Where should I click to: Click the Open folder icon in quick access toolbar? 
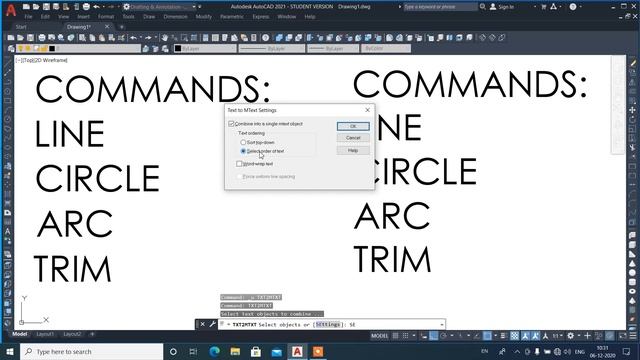(36, 7)
